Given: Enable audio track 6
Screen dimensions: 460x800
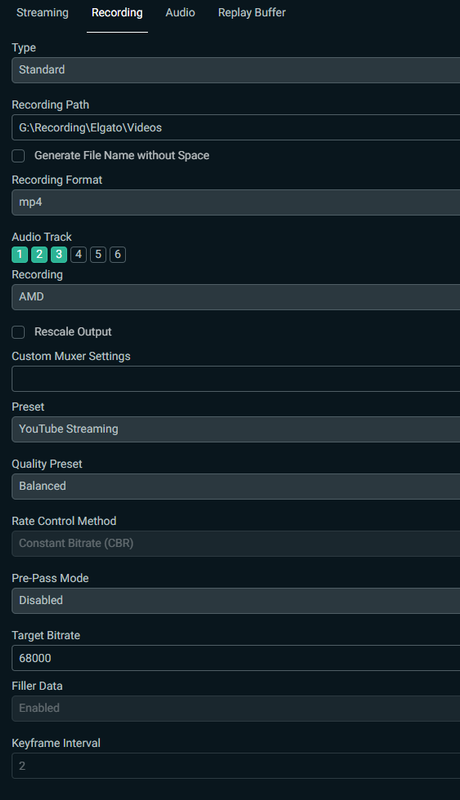Looking at the screenshot, I should (x=118, y=254).
